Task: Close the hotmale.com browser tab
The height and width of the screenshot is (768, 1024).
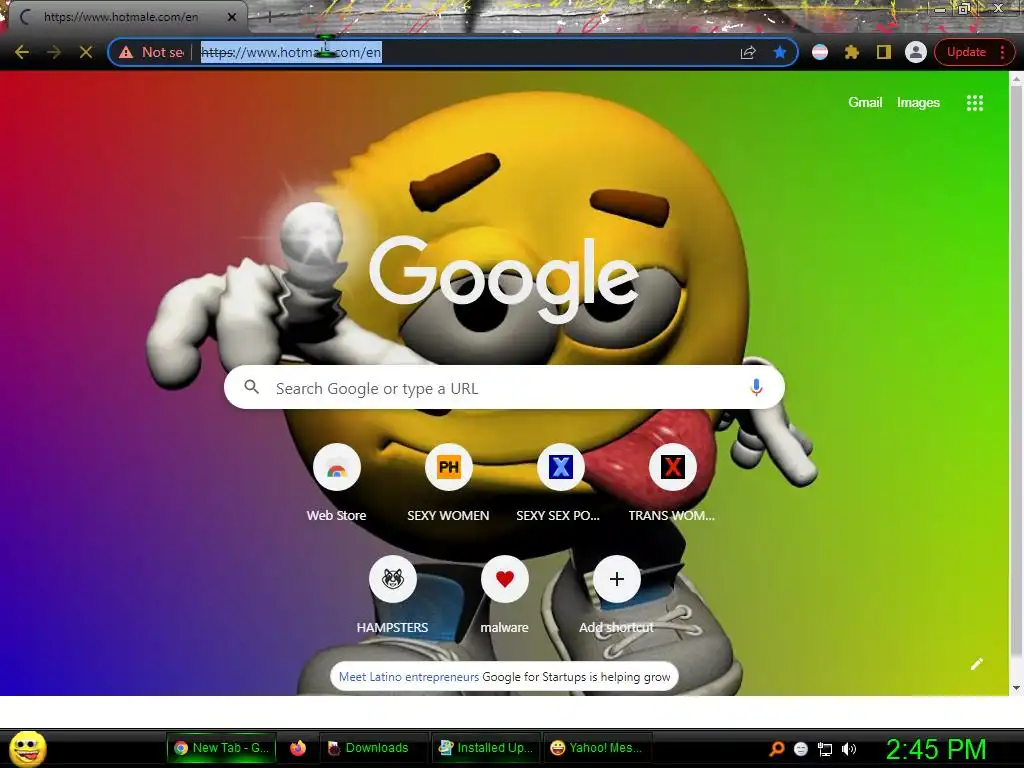Action: 232,17
